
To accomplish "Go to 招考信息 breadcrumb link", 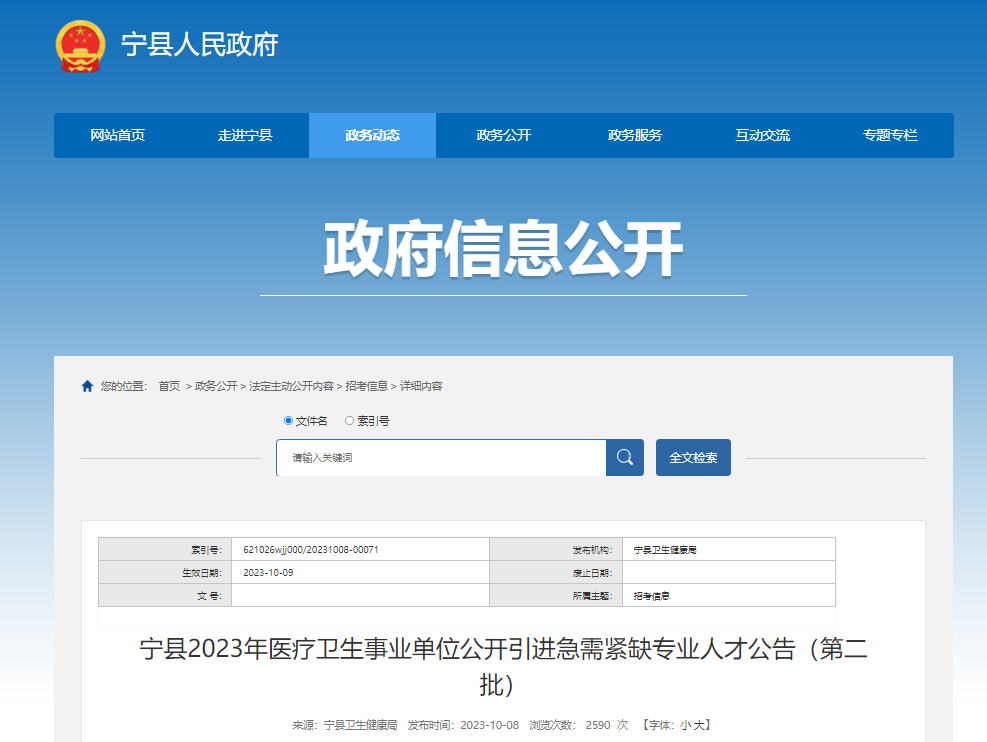I will 367,386.
